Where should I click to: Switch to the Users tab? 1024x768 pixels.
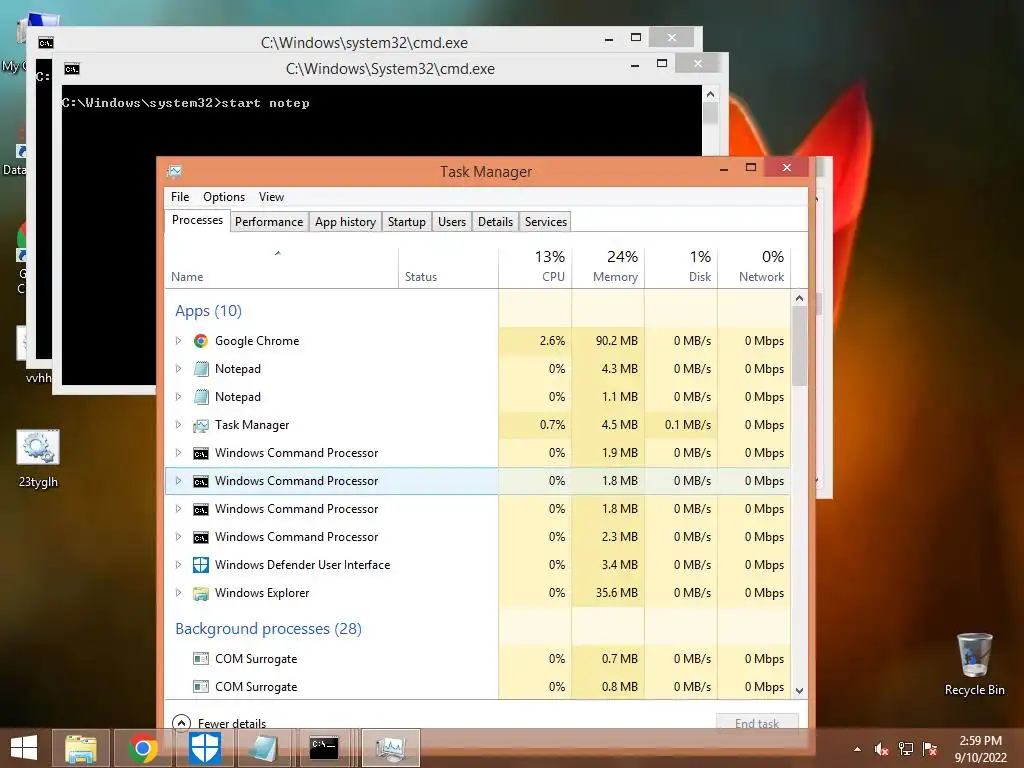[x=452, y=221]
